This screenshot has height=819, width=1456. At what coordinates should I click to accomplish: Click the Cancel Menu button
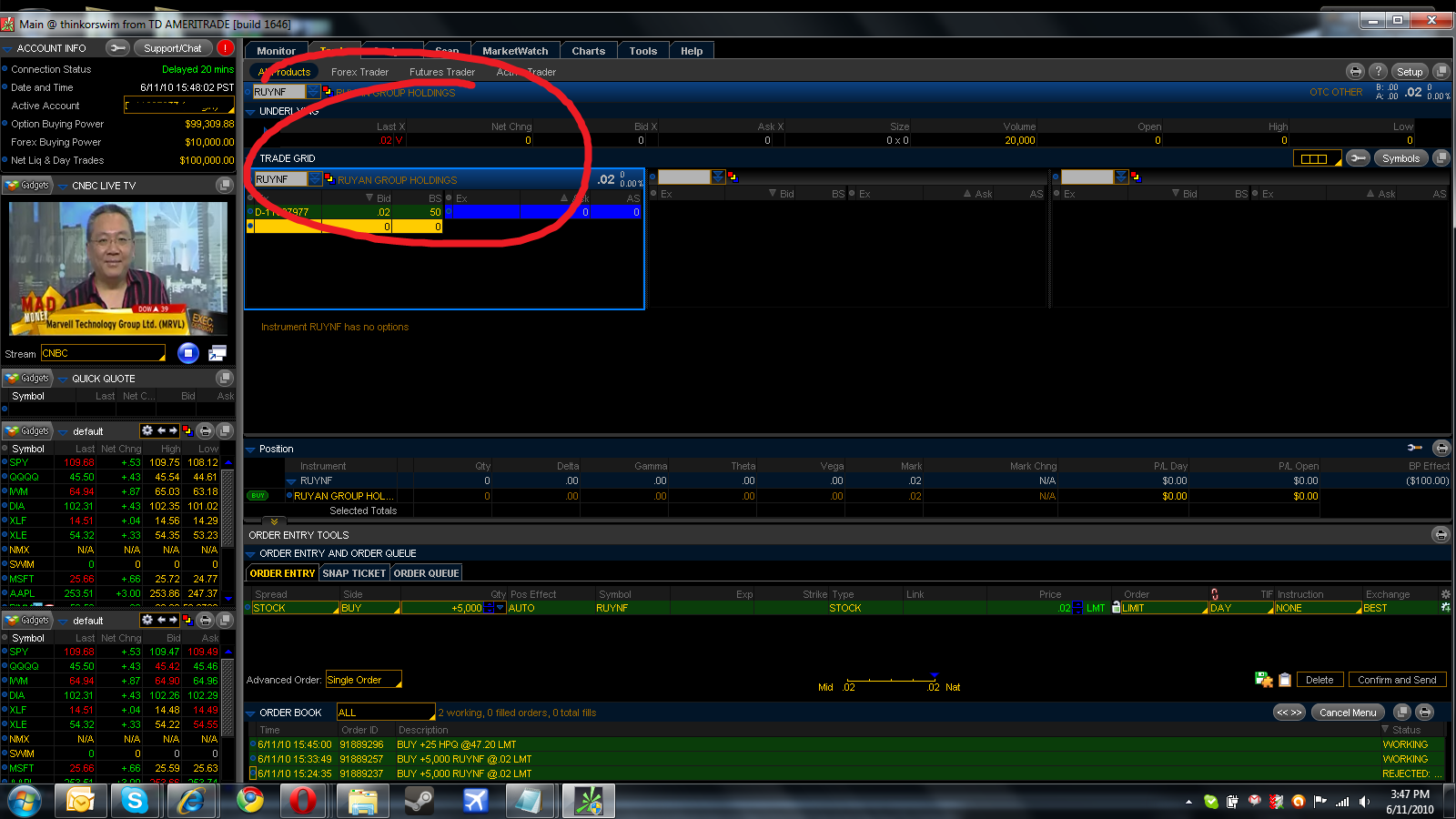pyautogui.click(x=1348, y=713)
